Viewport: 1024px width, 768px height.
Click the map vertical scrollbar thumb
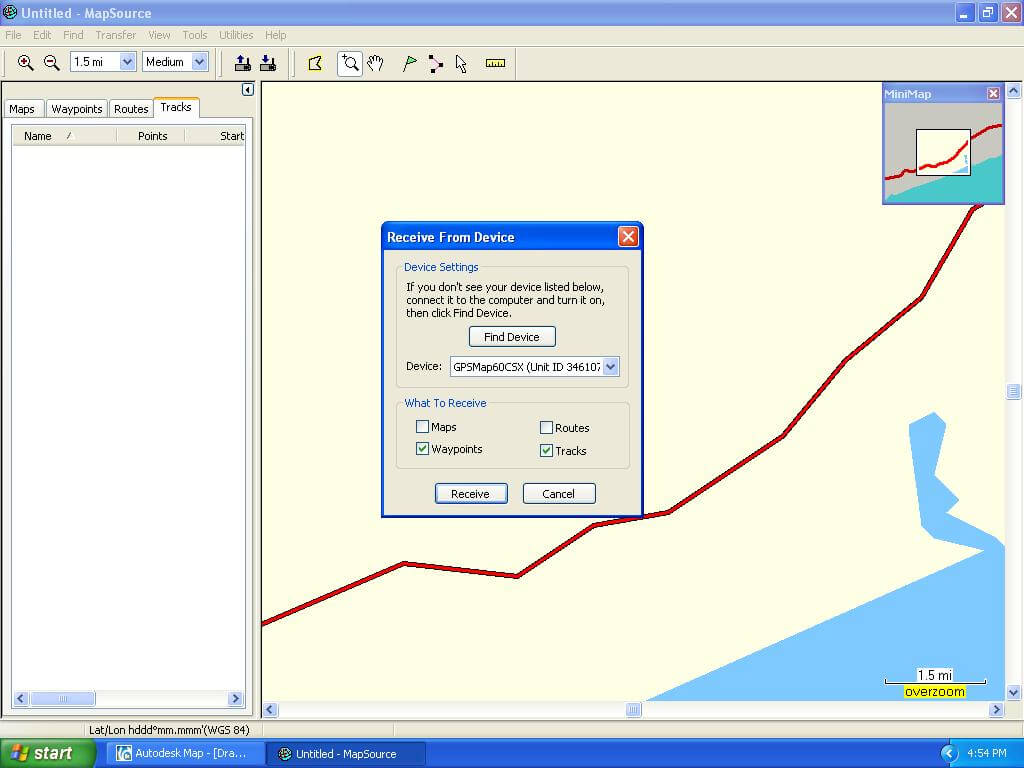click(1014, 391)
